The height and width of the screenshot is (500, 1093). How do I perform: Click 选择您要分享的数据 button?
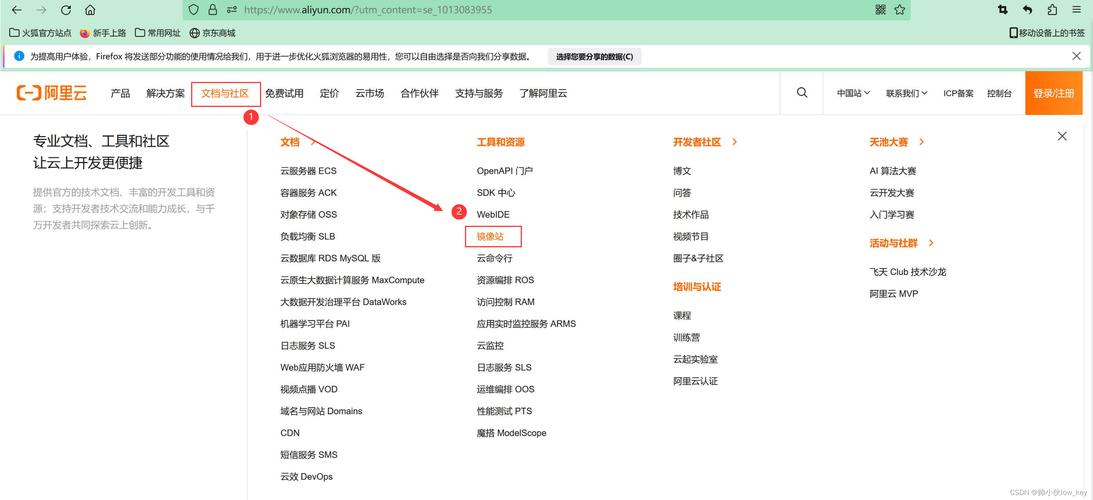point(594,57)
